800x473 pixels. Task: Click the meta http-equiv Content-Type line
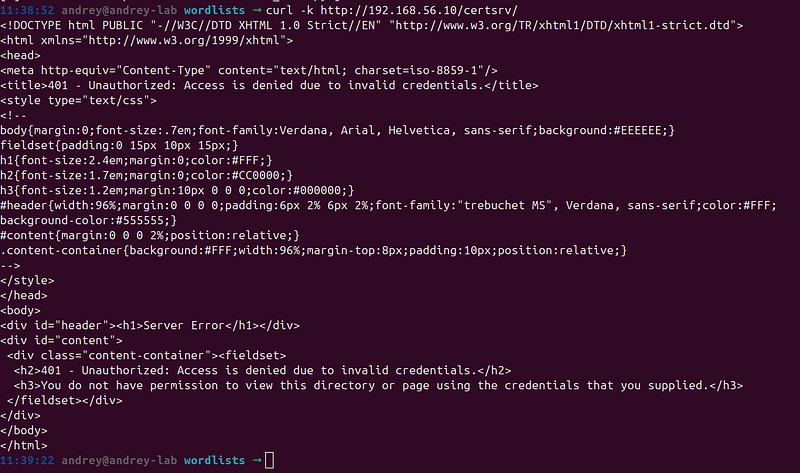[249, 70]
